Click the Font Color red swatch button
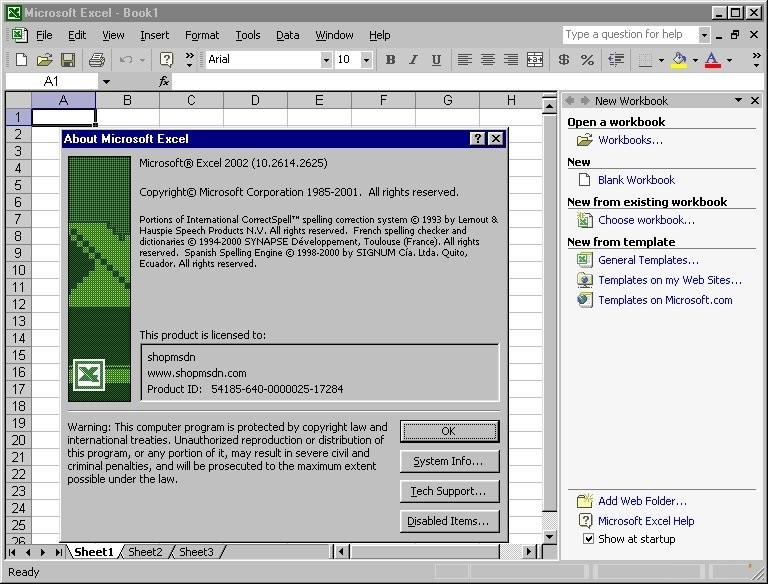Screen dimensions: 768x584 pos(713,60)
